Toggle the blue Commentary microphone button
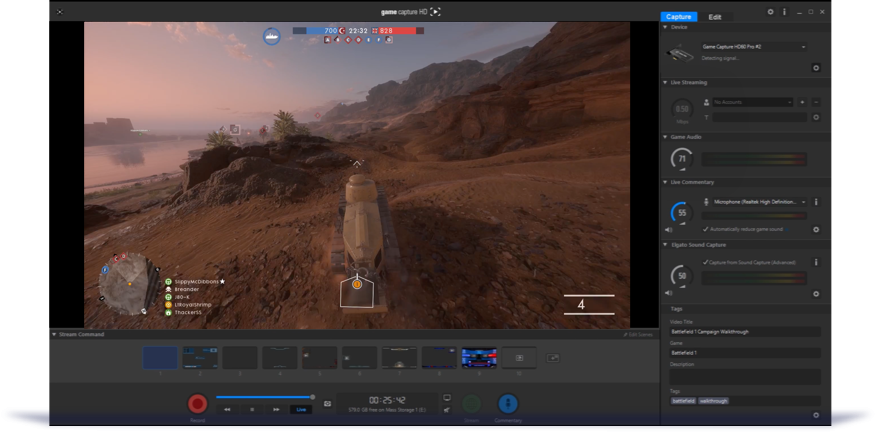 pyautogui.click(x=508, y=403)
